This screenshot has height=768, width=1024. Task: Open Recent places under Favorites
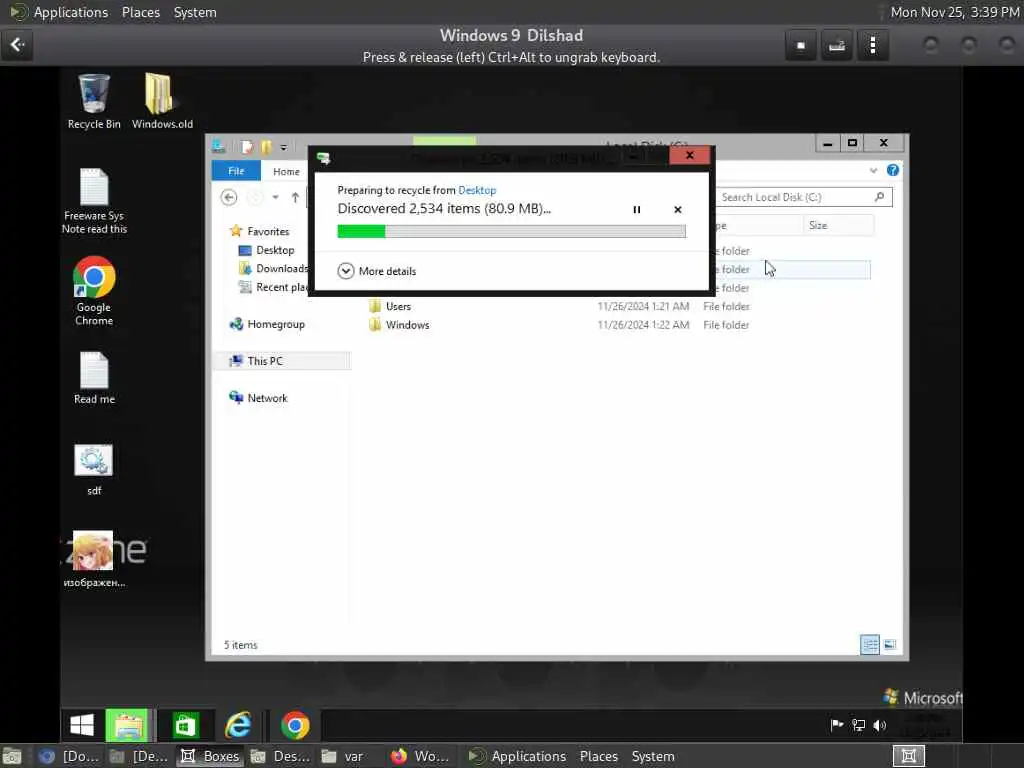point(273,287)
